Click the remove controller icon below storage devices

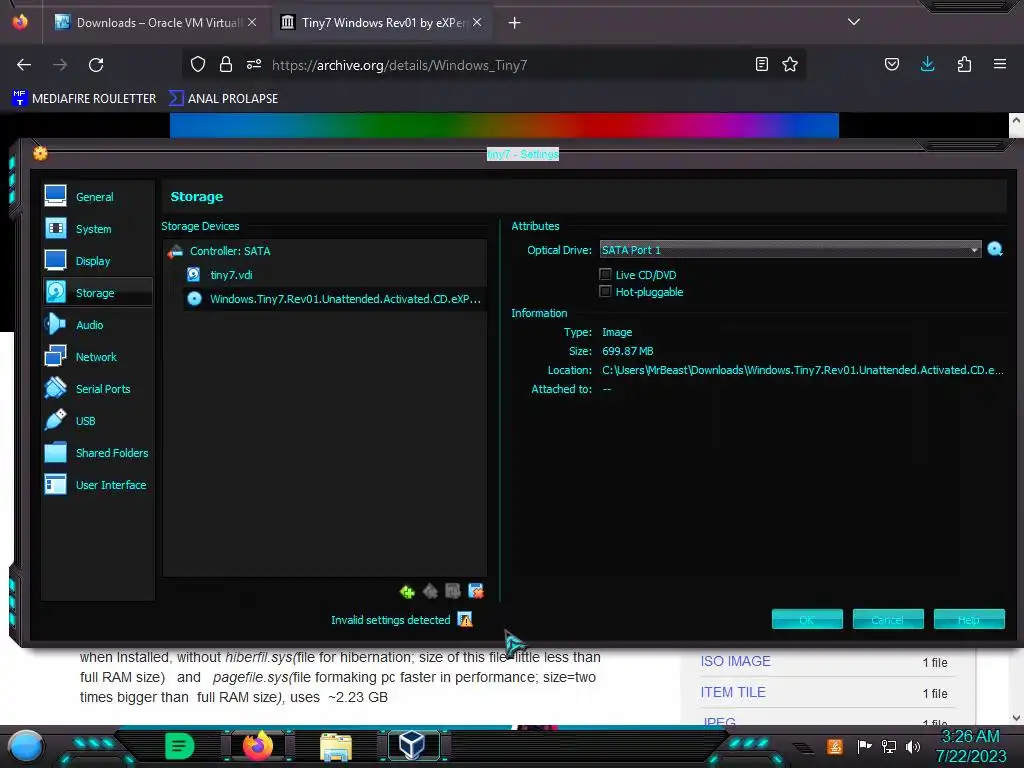pos(430,592)
